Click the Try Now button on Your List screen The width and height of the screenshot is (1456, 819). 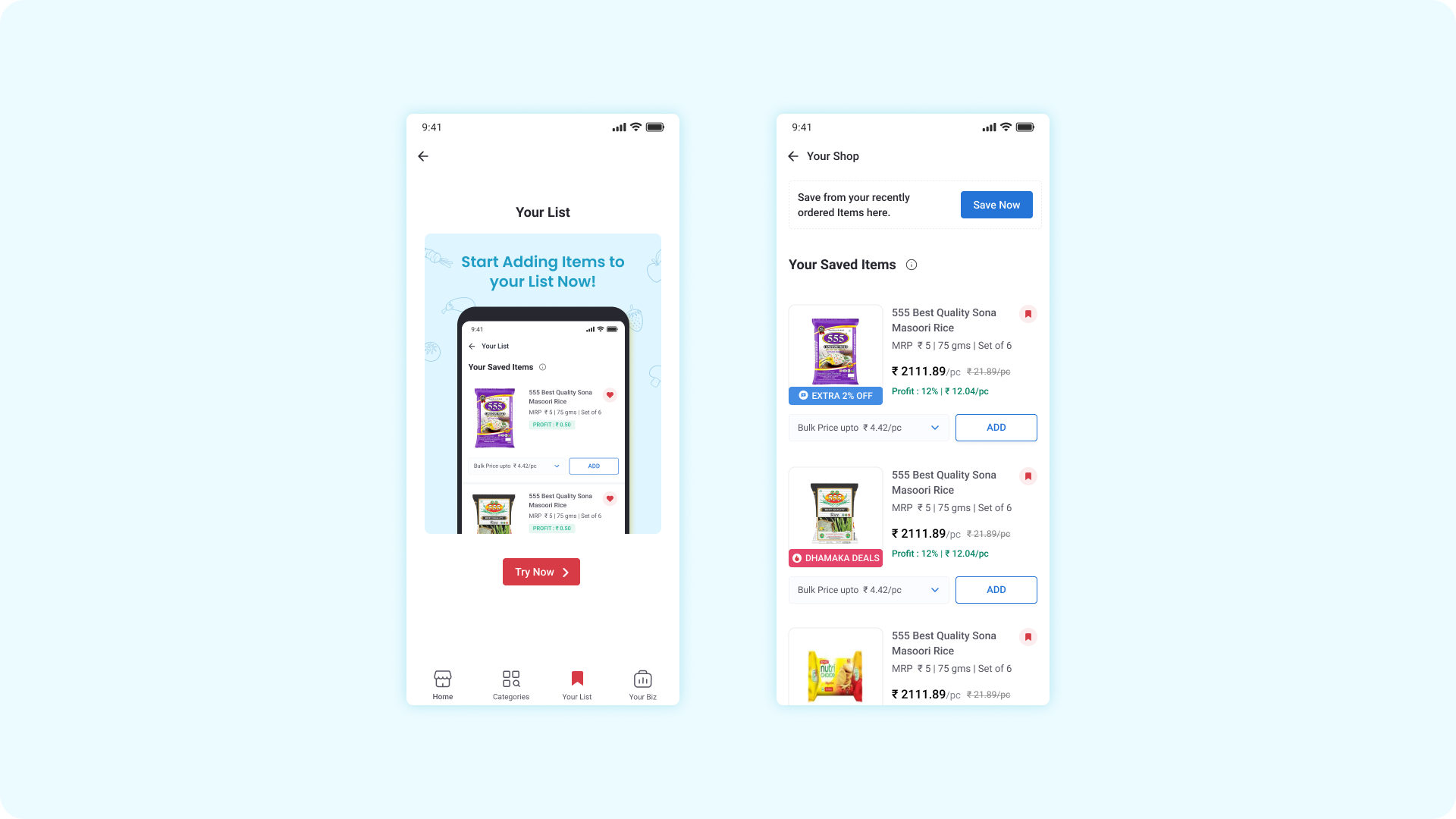(541, 572)
